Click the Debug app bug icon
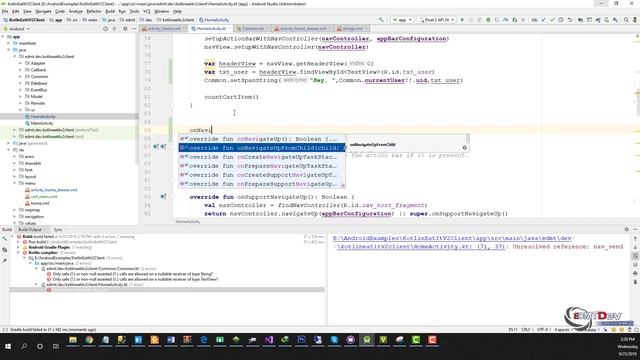Image resolution: width=640 pixels, height=360 pixels. (488, 20)
